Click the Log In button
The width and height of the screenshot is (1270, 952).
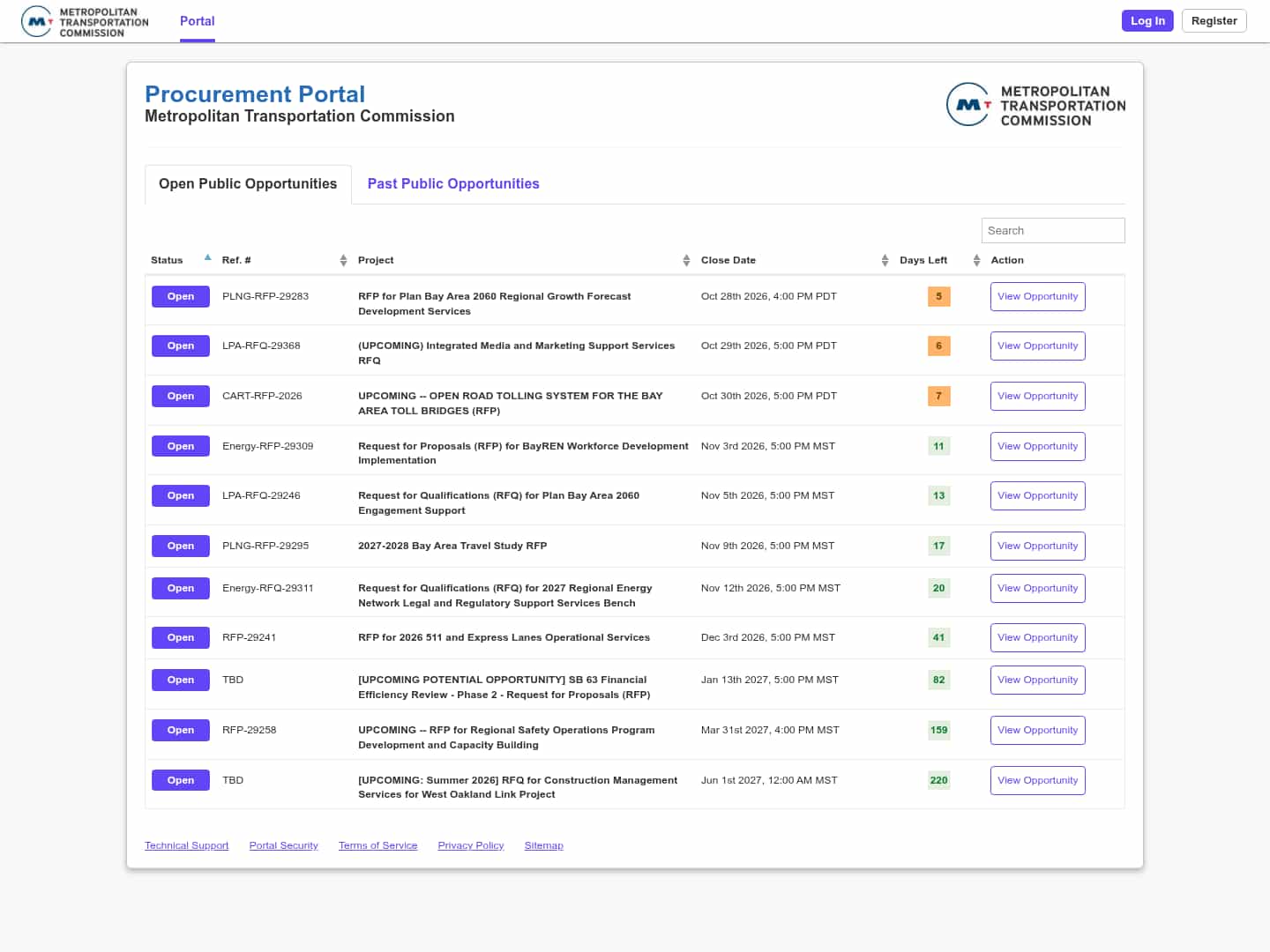(1147, 21)
